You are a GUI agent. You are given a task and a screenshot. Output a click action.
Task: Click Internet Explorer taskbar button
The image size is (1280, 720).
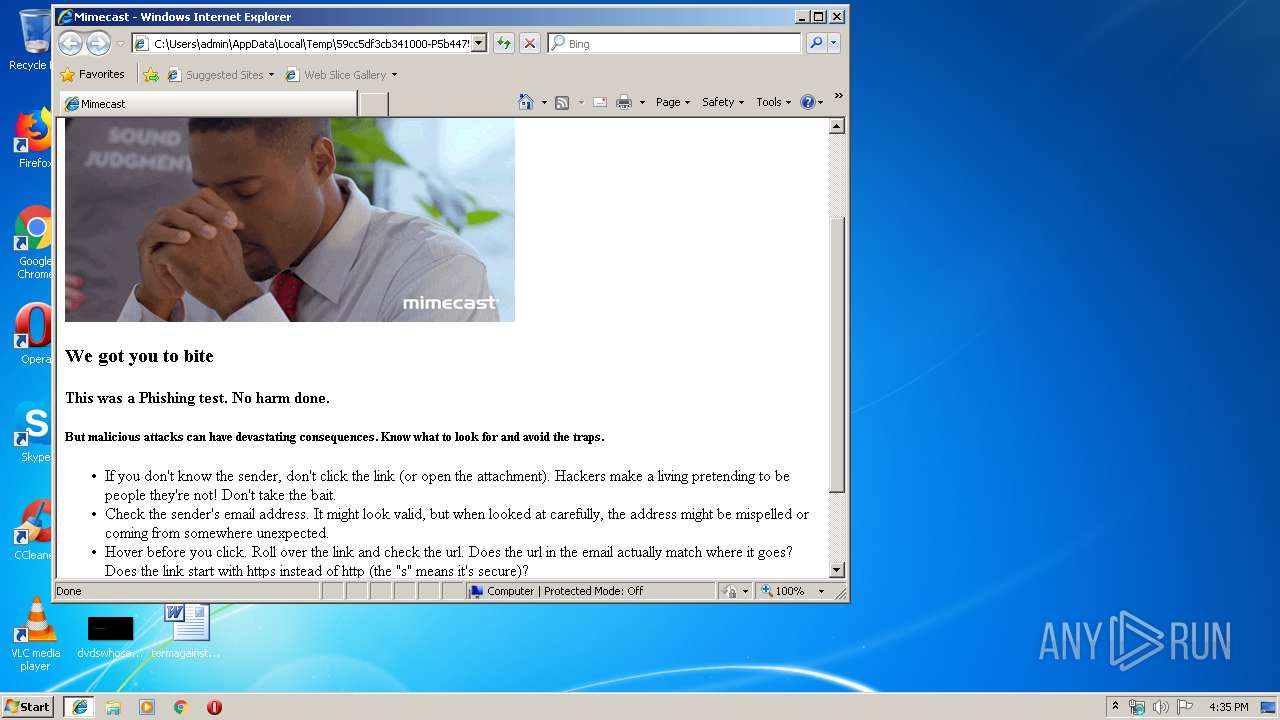(79, 707)
